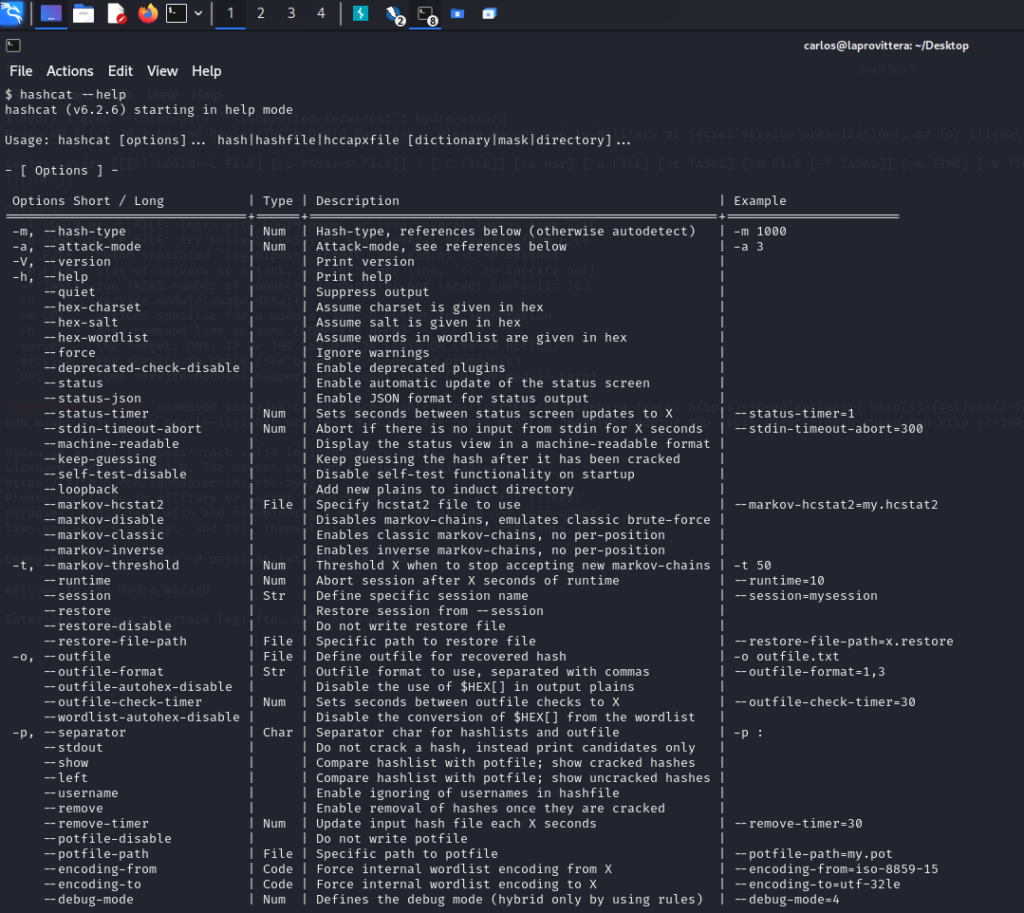This screenshot has width=1024, height=913.
Task: Click the show desktop icon in panel
Action: pos(51,14)
